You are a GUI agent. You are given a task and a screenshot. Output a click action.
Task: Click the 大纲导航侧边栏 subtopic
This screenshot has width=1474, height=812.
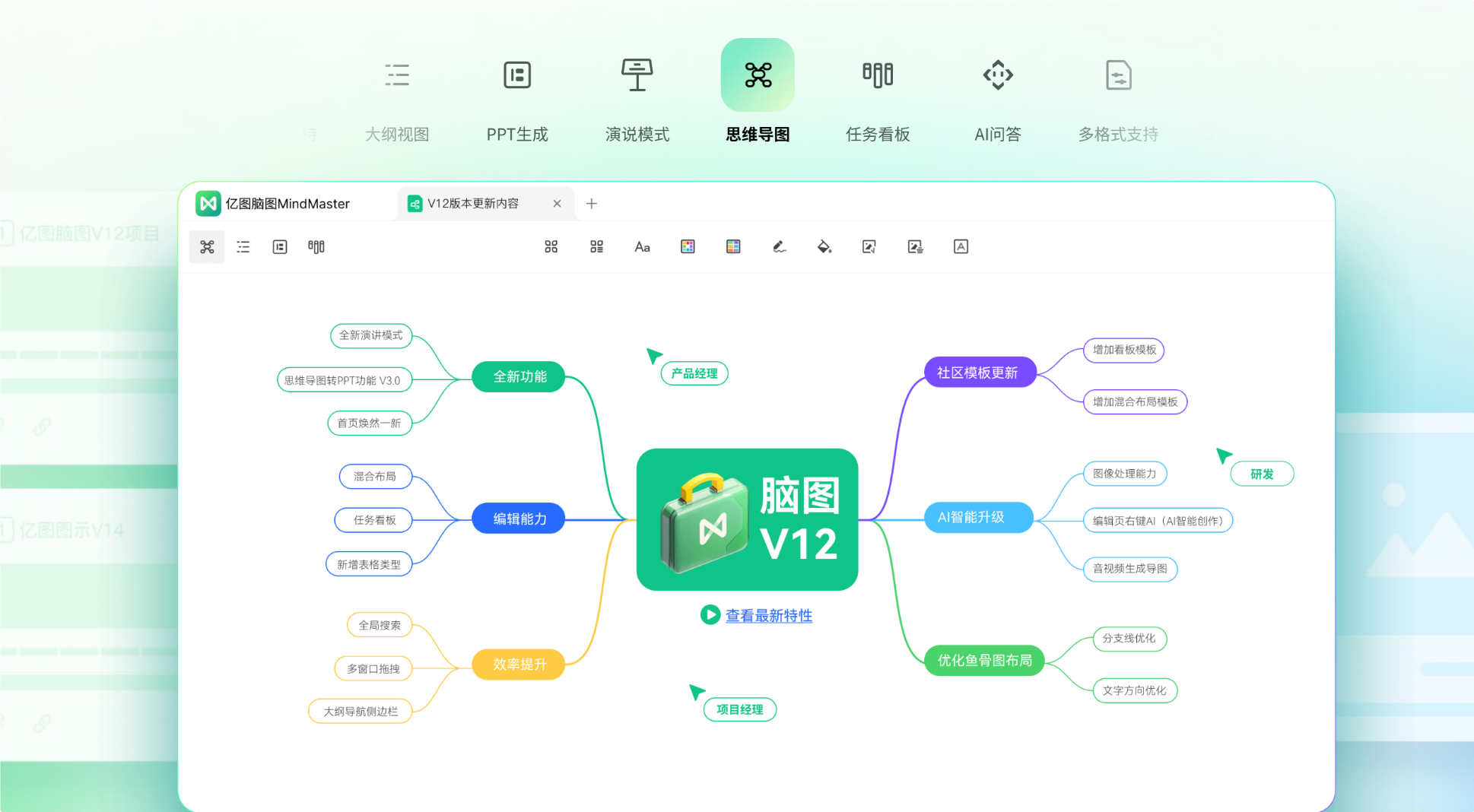pyautogui.click(x=360, y=711)
